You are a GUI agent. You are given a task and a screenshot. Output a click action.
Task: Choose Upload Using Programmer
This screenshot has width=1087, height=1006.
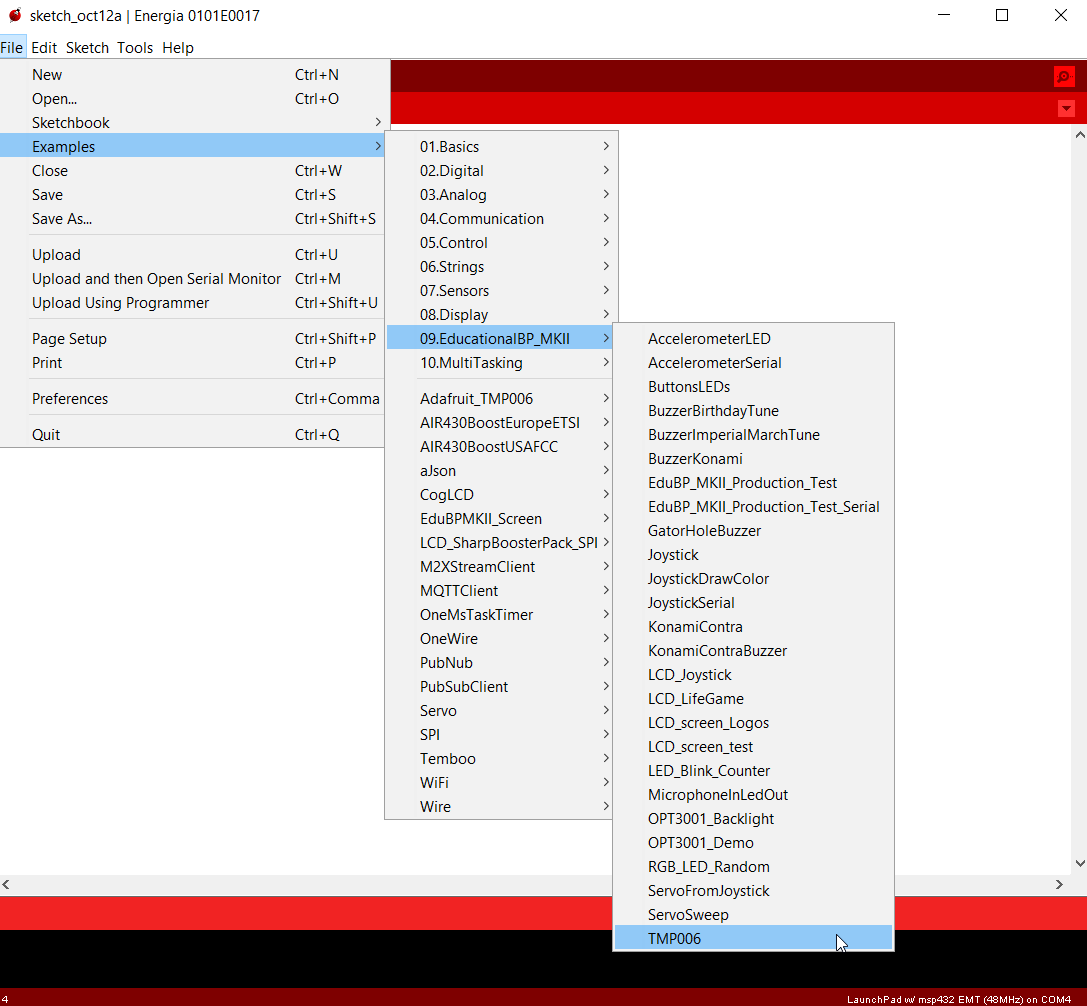[193, 303]
